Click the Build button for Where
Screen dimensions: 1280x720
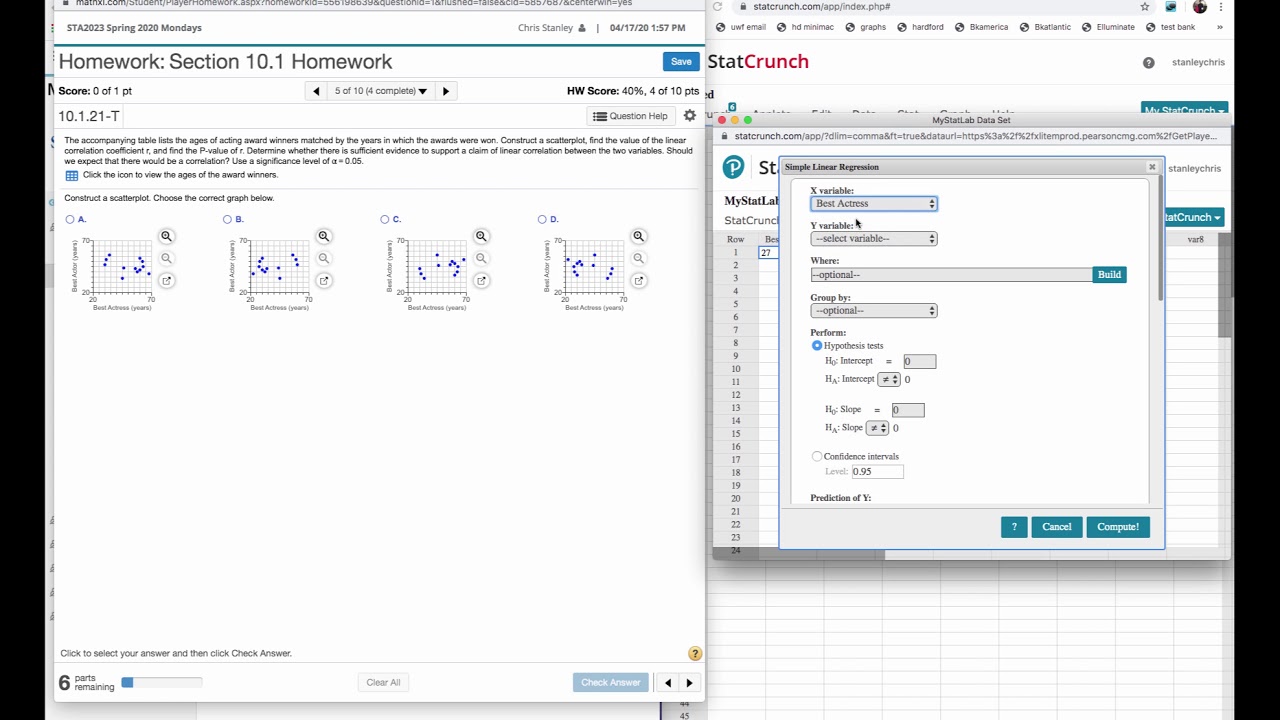pyautogui.click(x=1109, y=275)
